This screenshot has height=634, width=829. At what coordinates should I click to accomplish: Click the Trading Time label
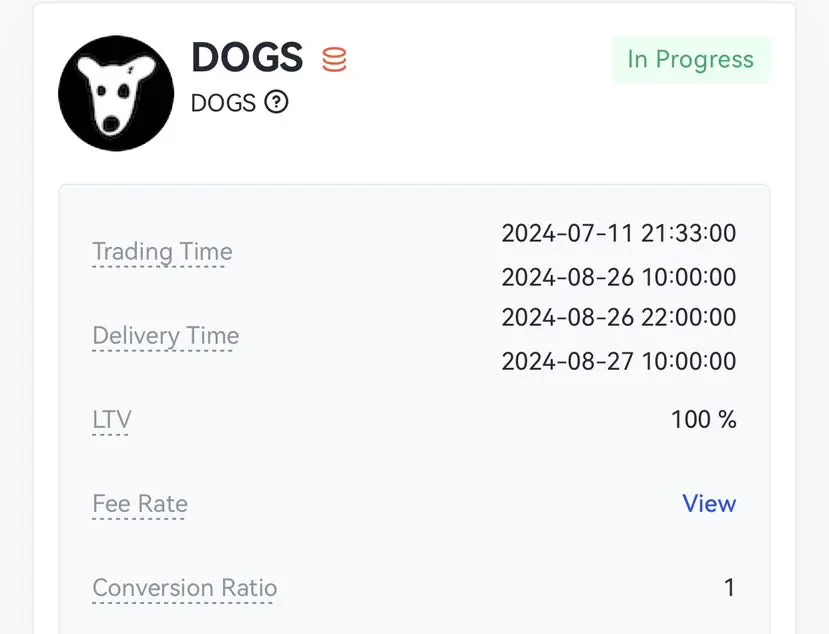162,252
